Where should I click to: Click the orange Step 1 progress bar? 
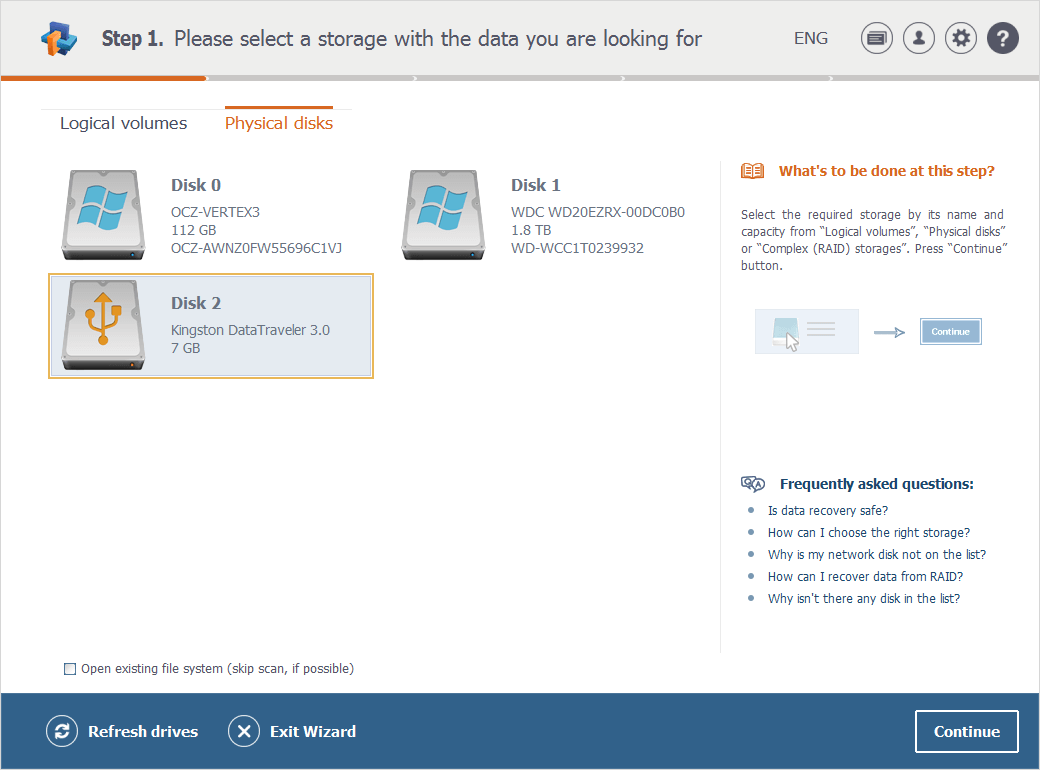[x=103, y=77]
